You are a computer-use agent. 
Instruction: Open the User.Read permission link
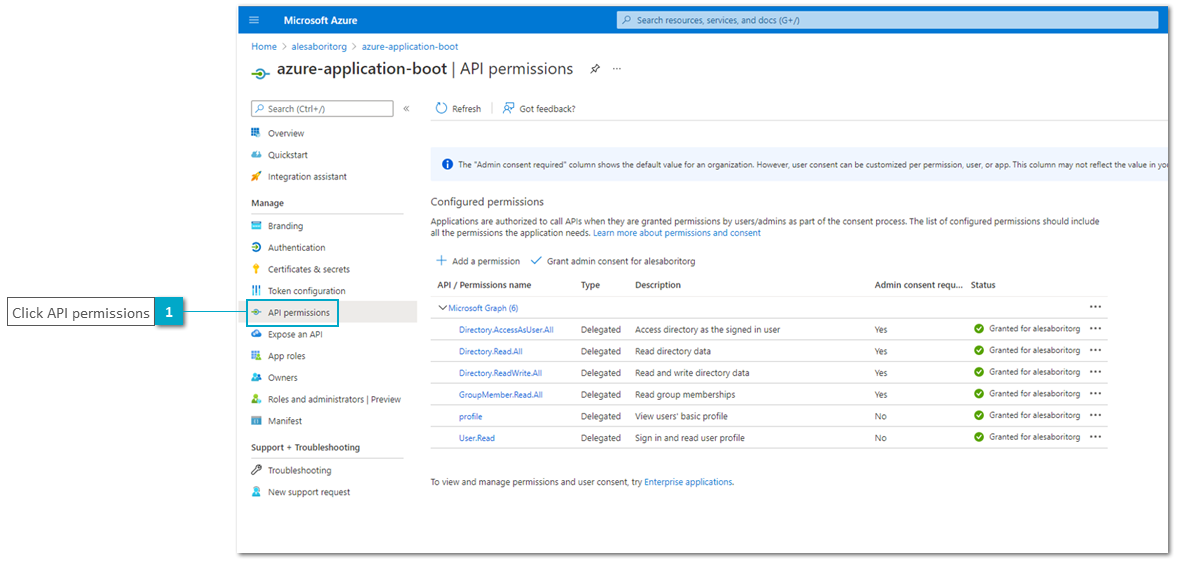tap(477, 438)
